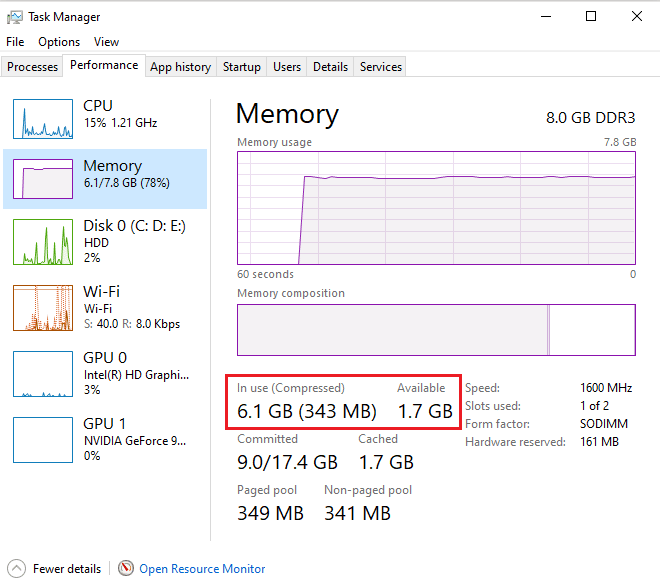Select the Wi-Fi throughput graph thumbnail
The height and width of the screenshot is (585, 660).
(x=43, y=308)
